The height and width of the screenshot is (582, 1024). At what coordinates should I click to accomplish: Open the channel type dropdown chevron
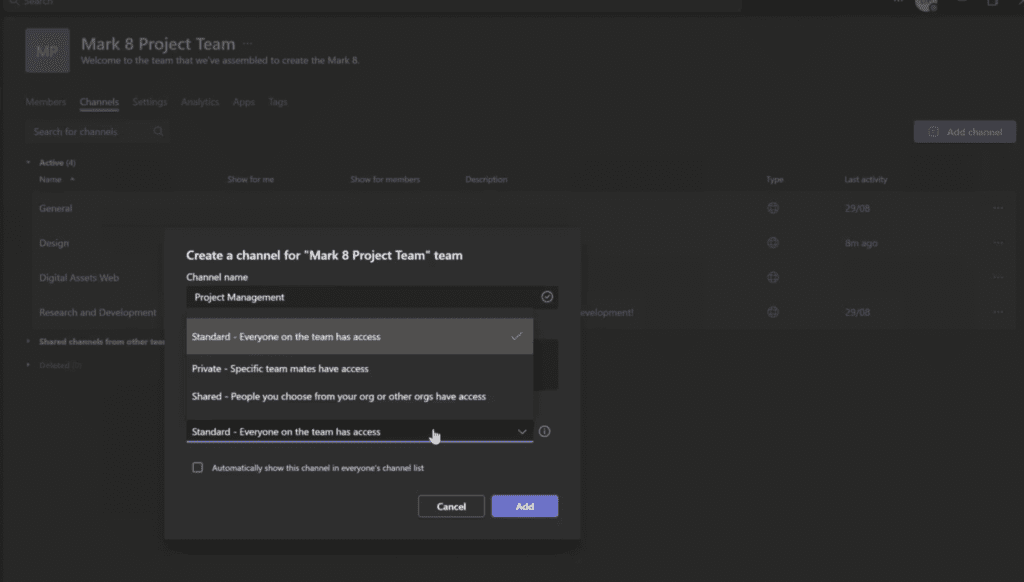522,431
